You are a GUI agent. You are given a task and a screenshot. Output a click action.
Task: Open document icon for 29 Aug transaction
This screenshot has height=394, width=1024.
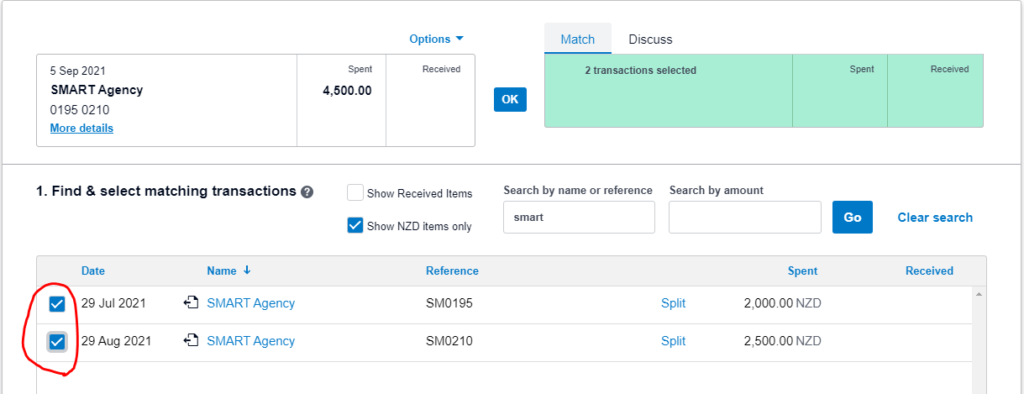tap(191, 340)
